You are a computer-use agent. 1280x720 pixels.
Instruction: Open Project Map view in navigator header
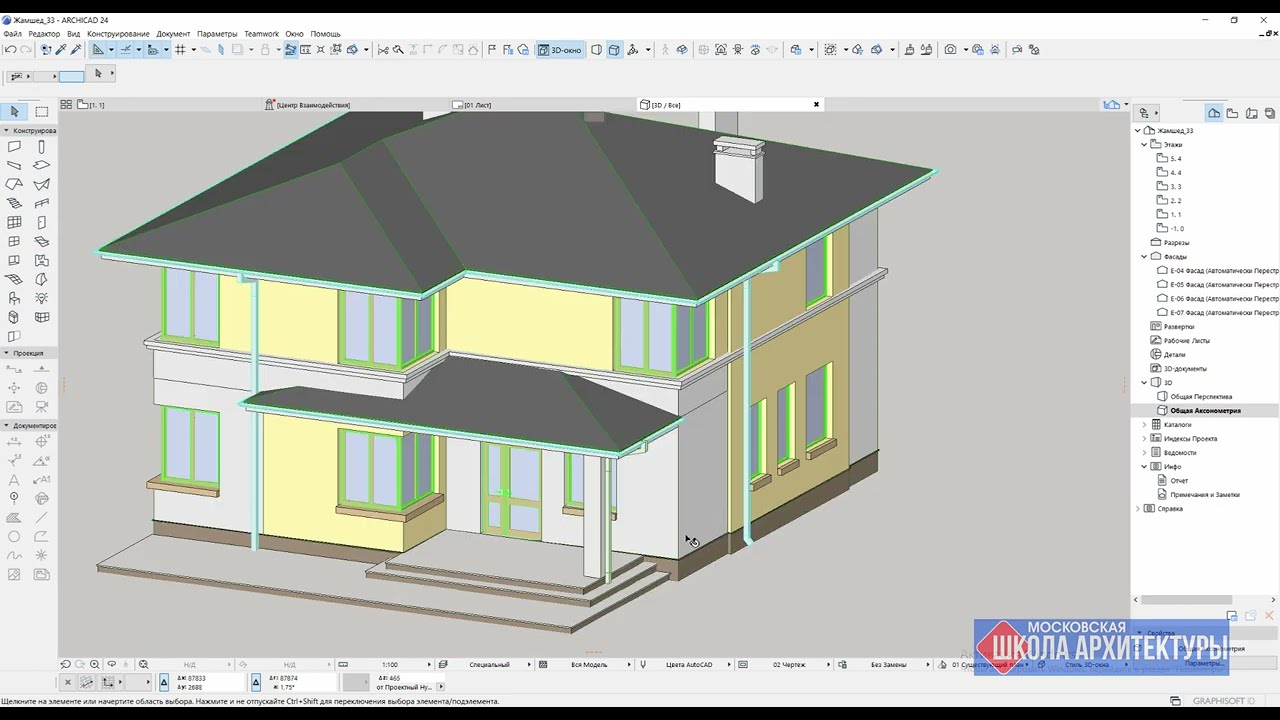pyautogui.click(x=1214, y=113)
